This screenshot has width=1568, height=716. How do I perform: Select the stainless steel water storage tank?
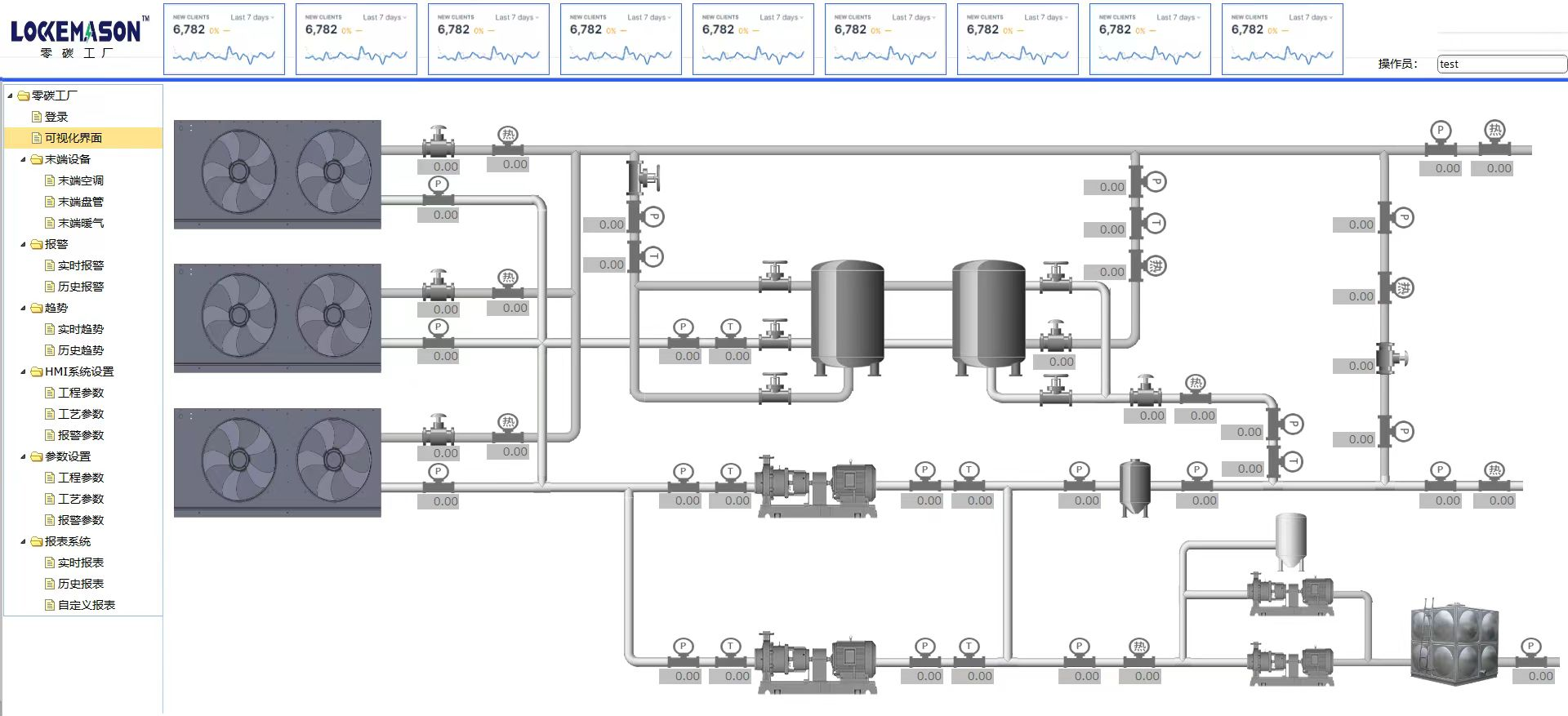click(1454, 643)
